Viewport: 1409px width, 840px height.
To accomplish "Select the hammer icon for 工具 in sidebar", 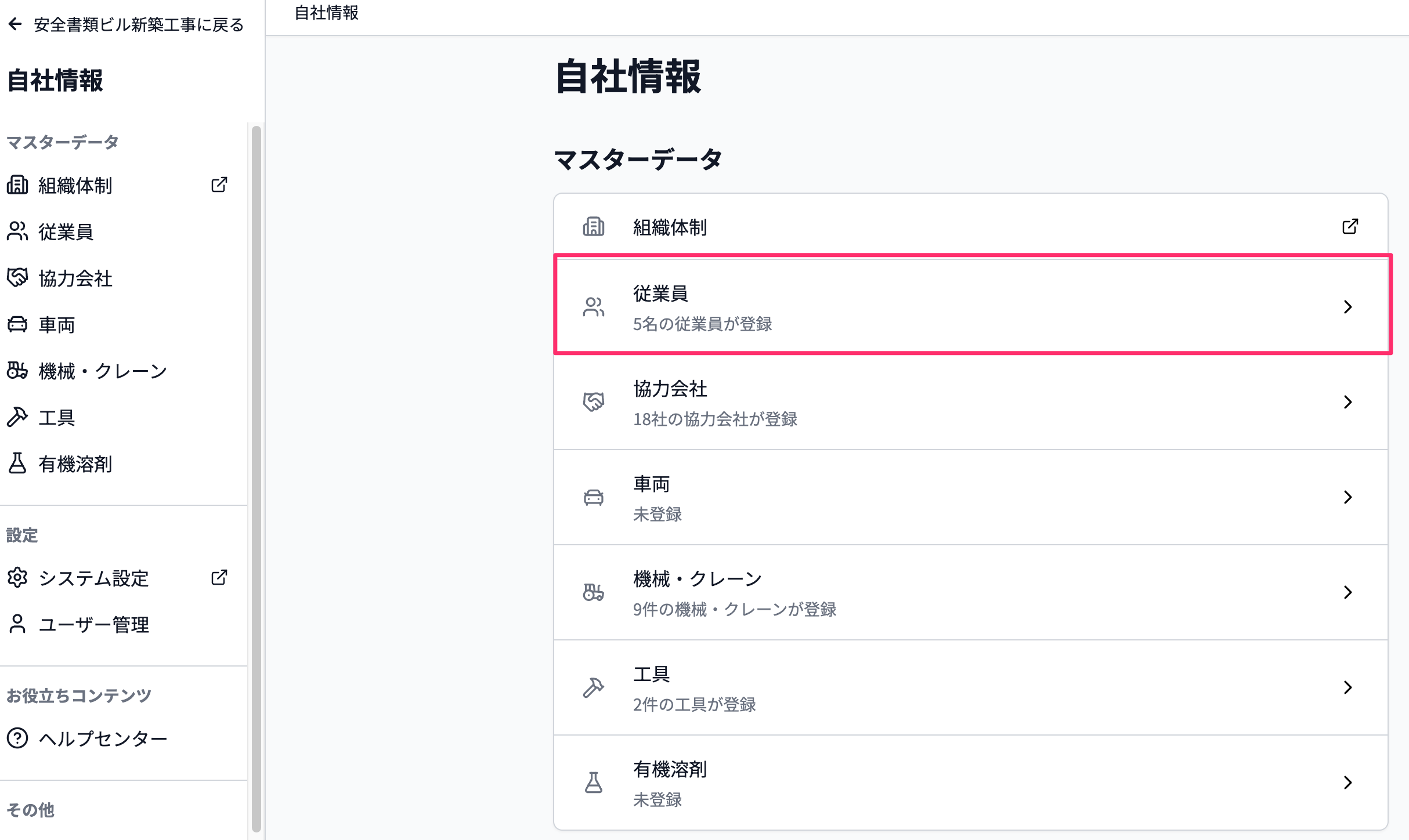I will 17,417.
